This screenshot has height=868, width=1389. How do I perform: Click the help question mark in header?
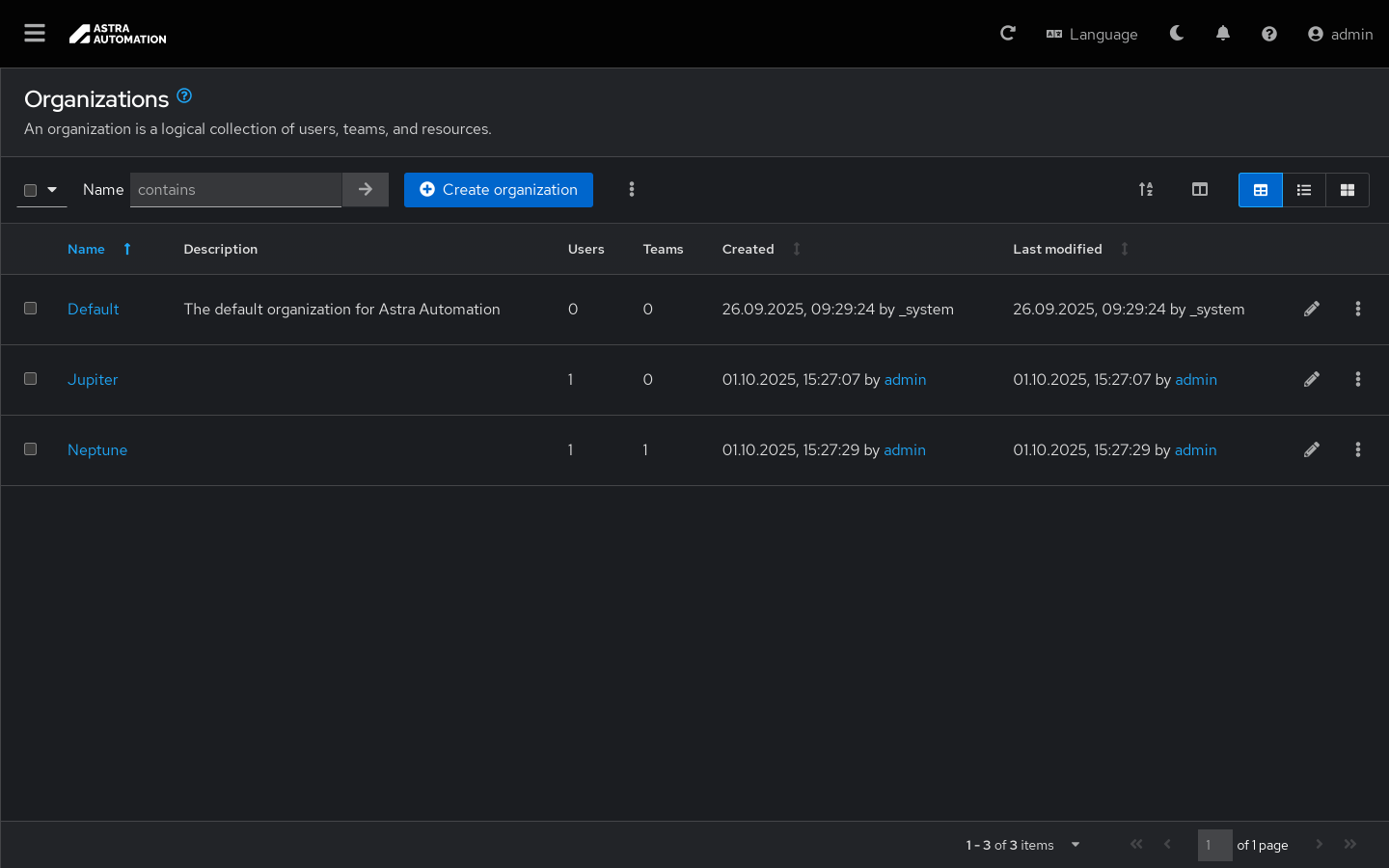1269,34
